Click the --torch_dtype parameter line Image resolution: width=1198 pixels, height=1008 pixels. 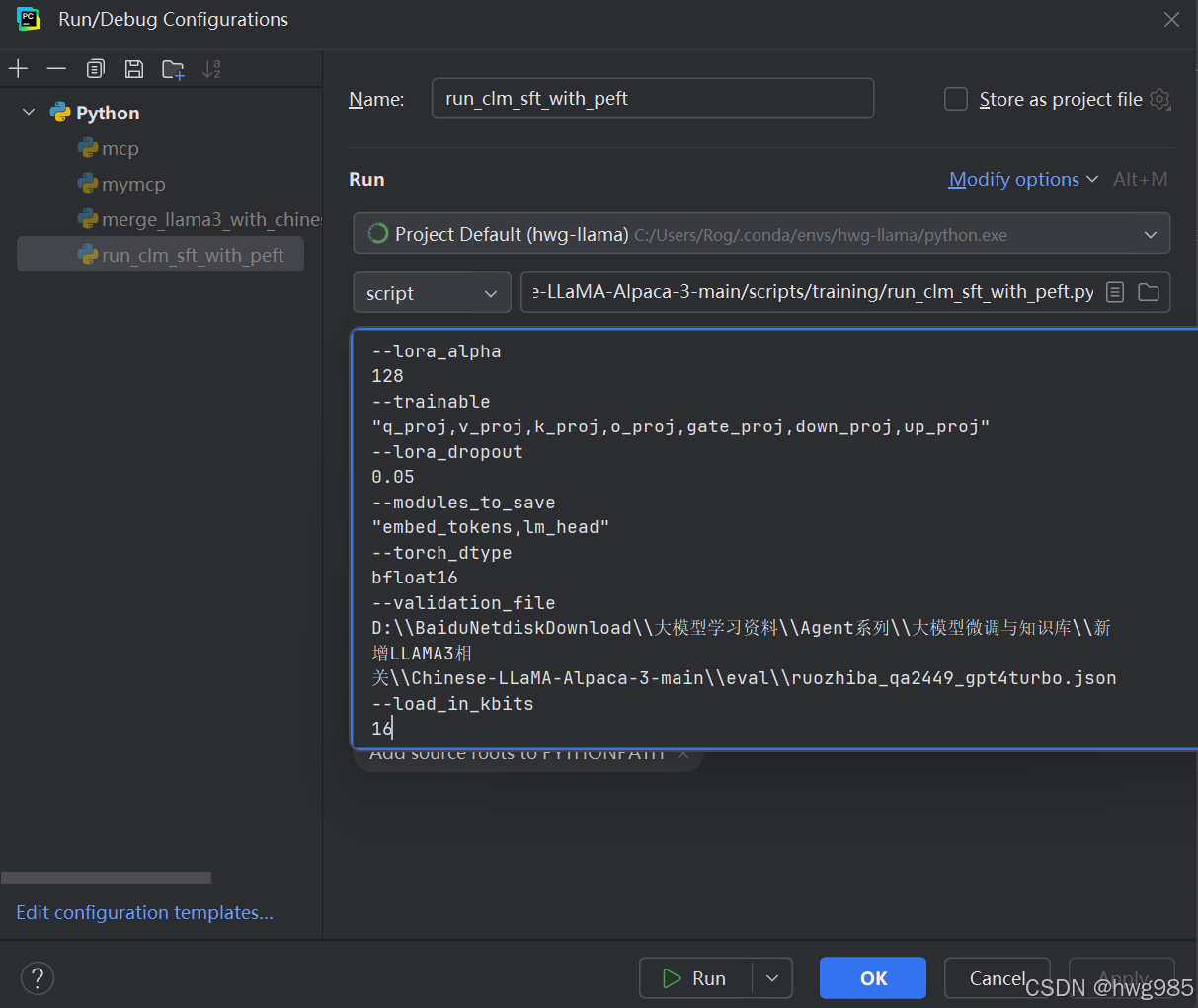[441, 553]
